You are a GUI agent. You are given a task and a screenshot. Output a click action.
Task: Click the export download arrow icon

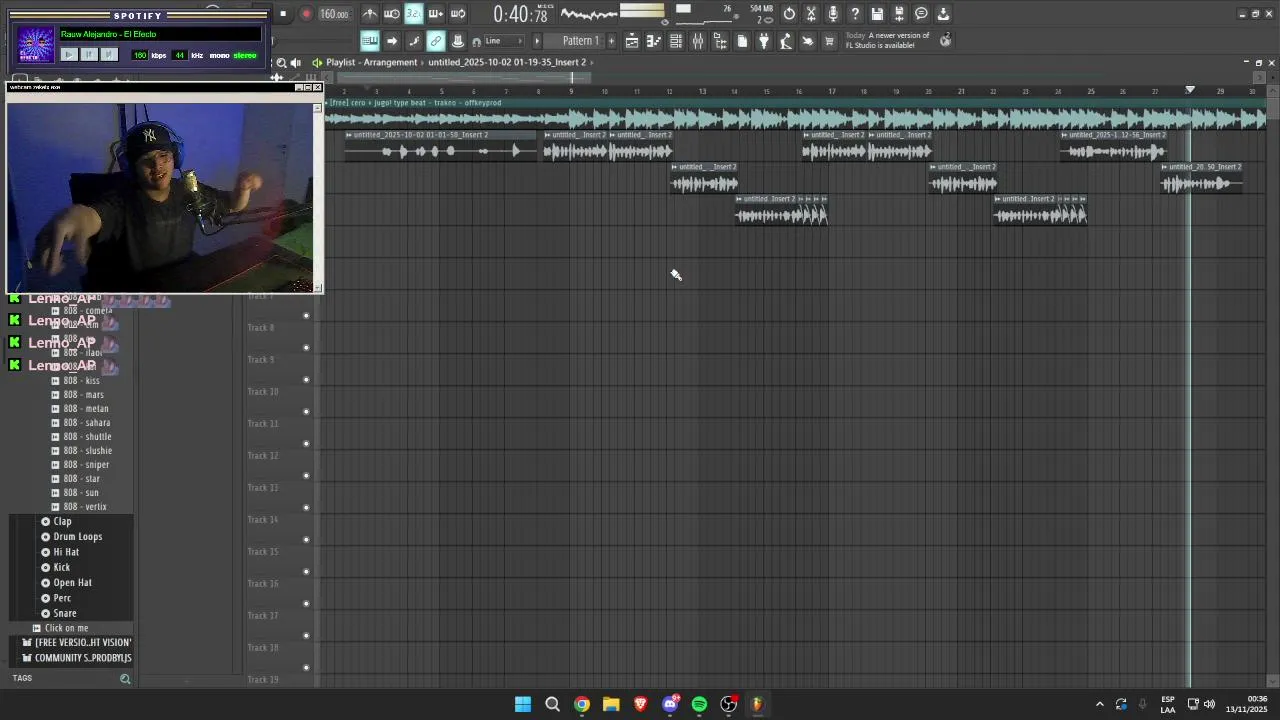[x=943, y=14]
